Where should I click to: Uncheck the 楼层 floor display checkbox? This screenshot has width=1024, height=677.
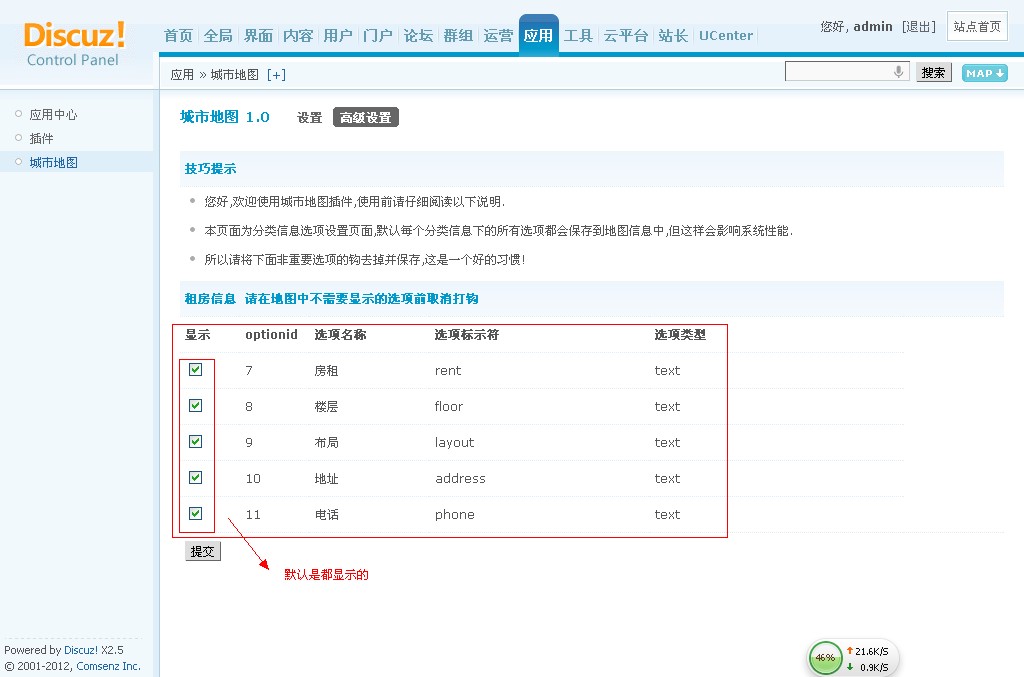[x=196, y=406]
